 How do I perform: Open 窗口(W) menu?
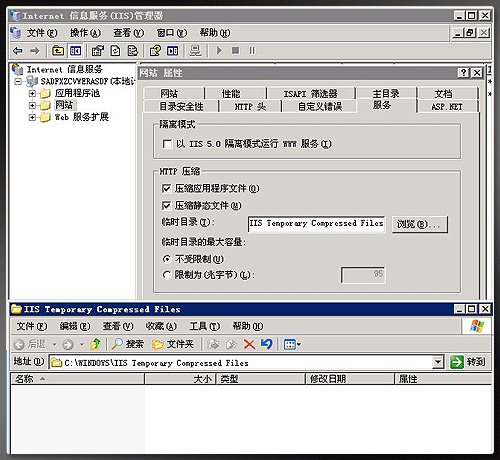pos(172,33)
